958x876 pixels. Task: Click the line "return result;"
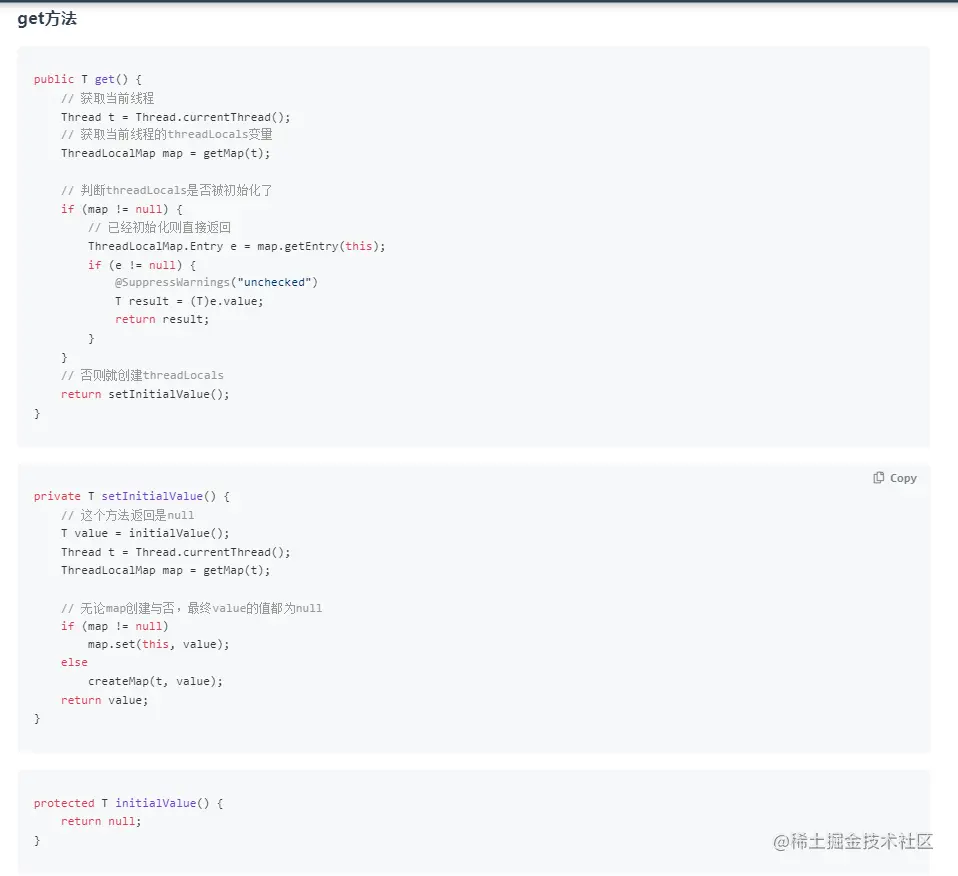pos(162,319)
